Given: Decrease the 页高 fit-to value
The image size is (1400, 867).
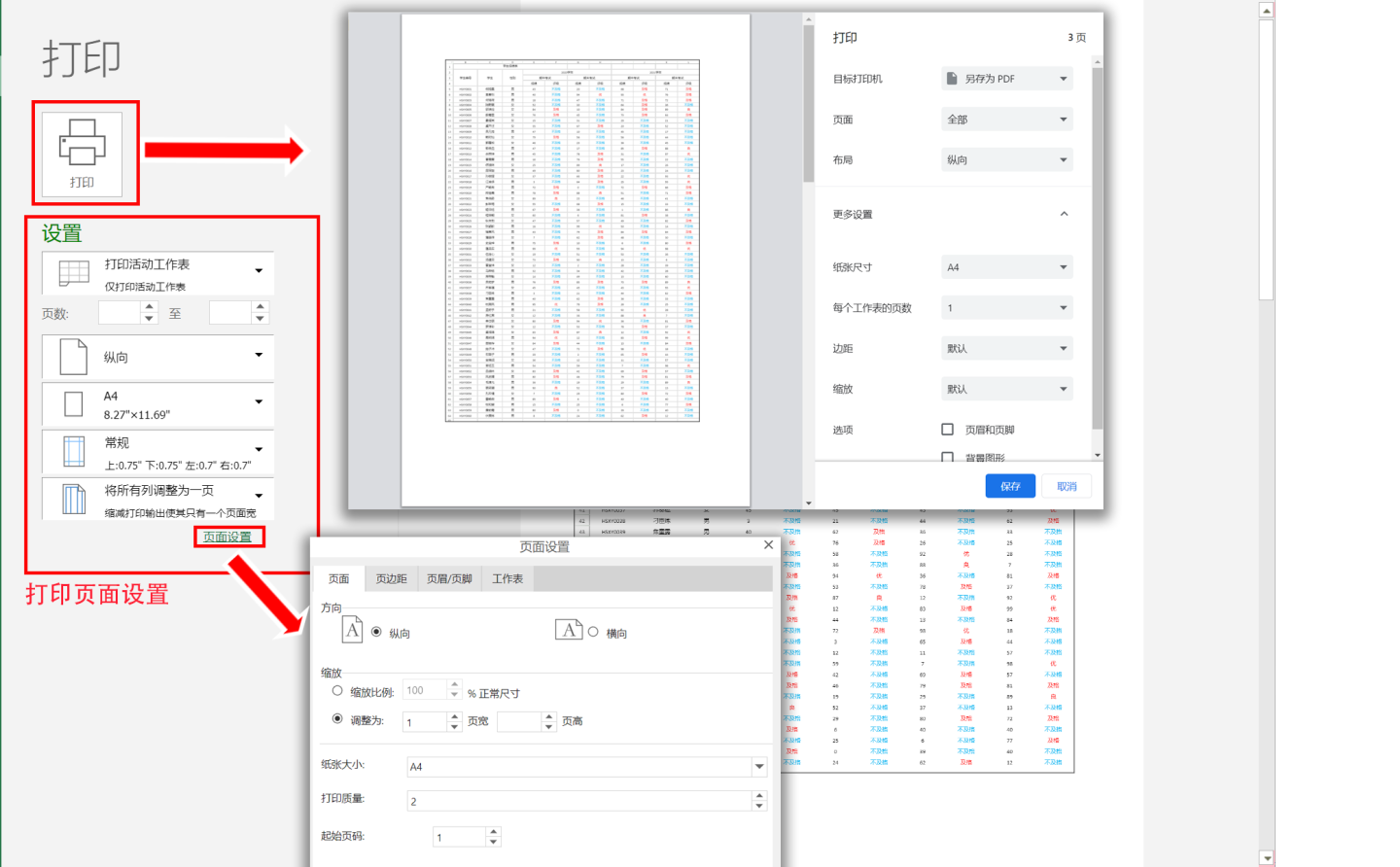Looking at the screenshot, I should (548, 726).
